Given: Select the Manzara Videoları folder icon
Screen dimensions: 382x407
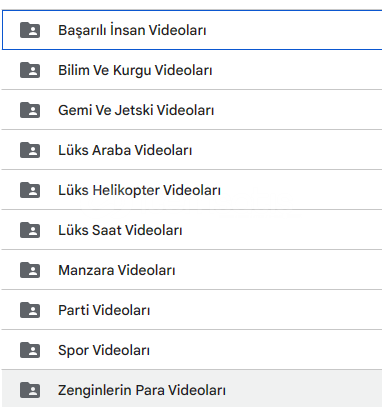Looking at the screenshot, I should (30, 270).
